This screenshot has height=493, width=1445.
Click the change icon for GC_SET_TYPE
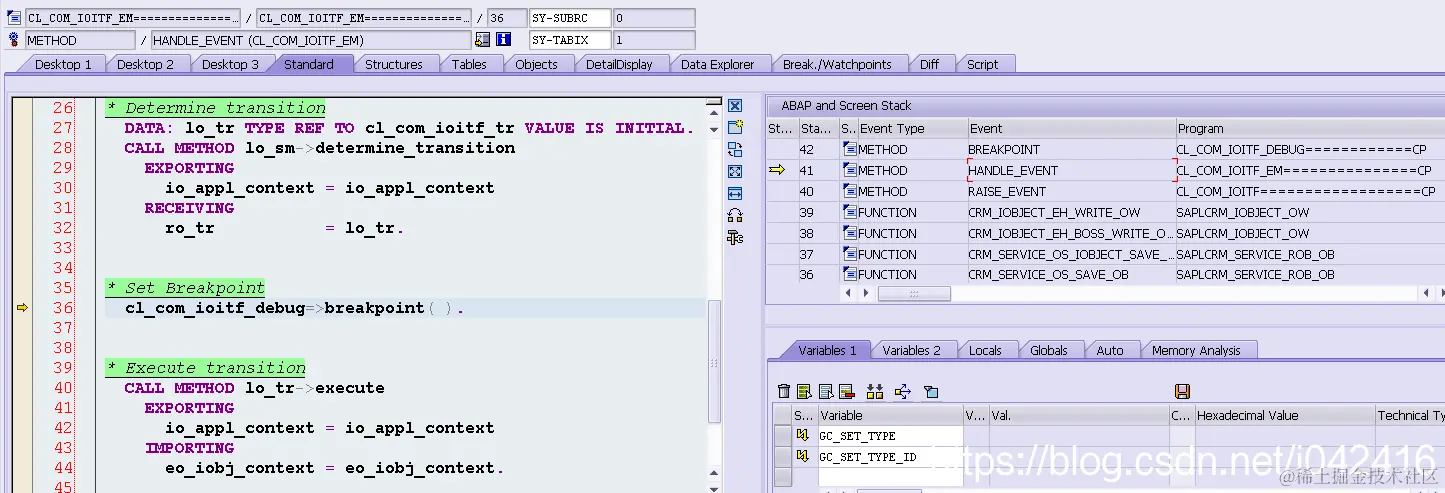tap(802, 435)
